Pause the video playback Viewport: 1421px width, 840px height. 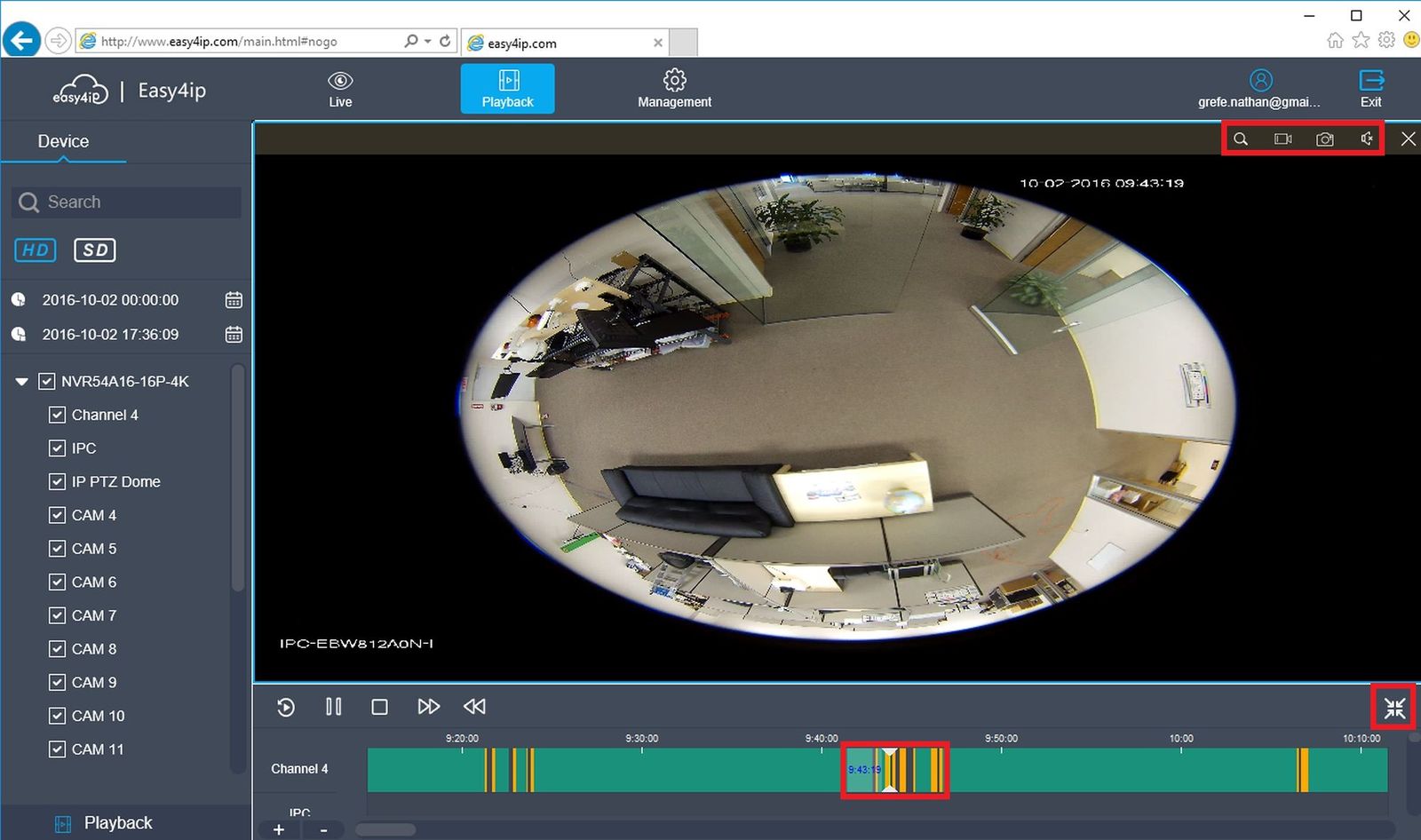coord(333,707)
